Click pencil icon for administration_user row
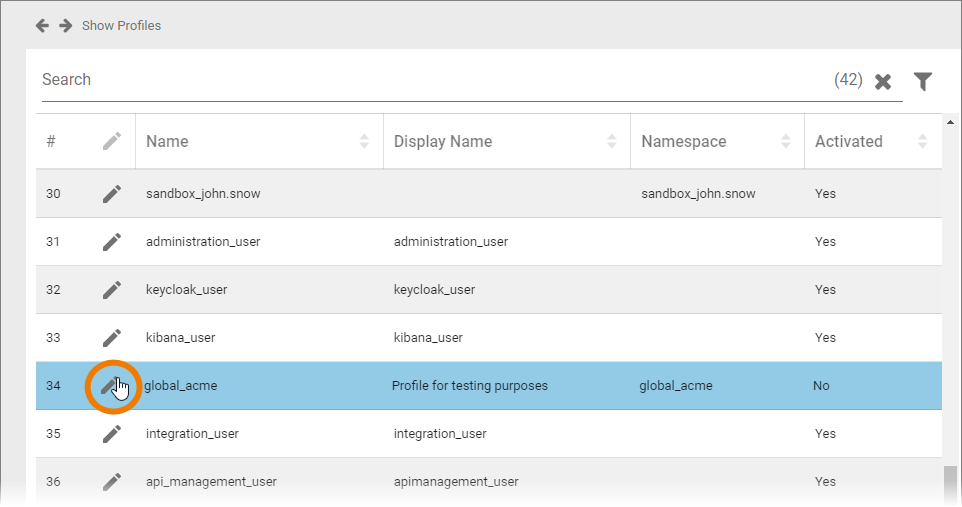962x507 pixels. point(112,242)
